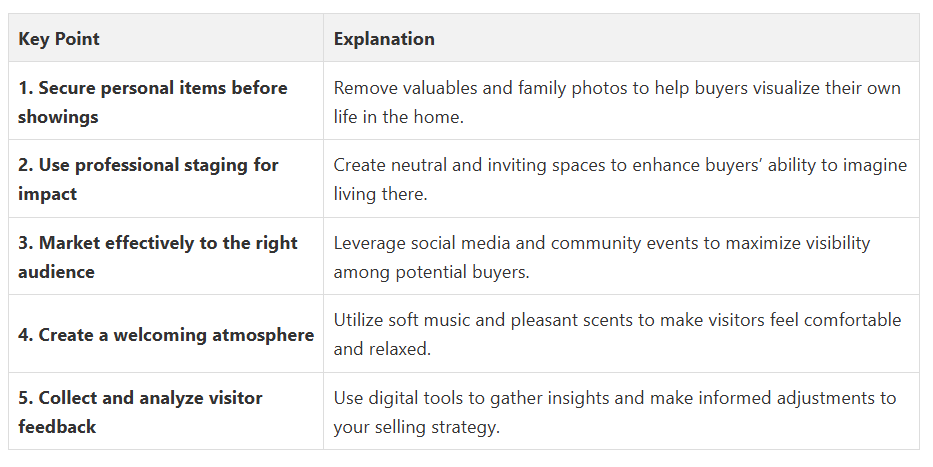Click the word "audience" in the third key point
The height and width of the screenshot is (467, 933).
(x=56, y=272)
